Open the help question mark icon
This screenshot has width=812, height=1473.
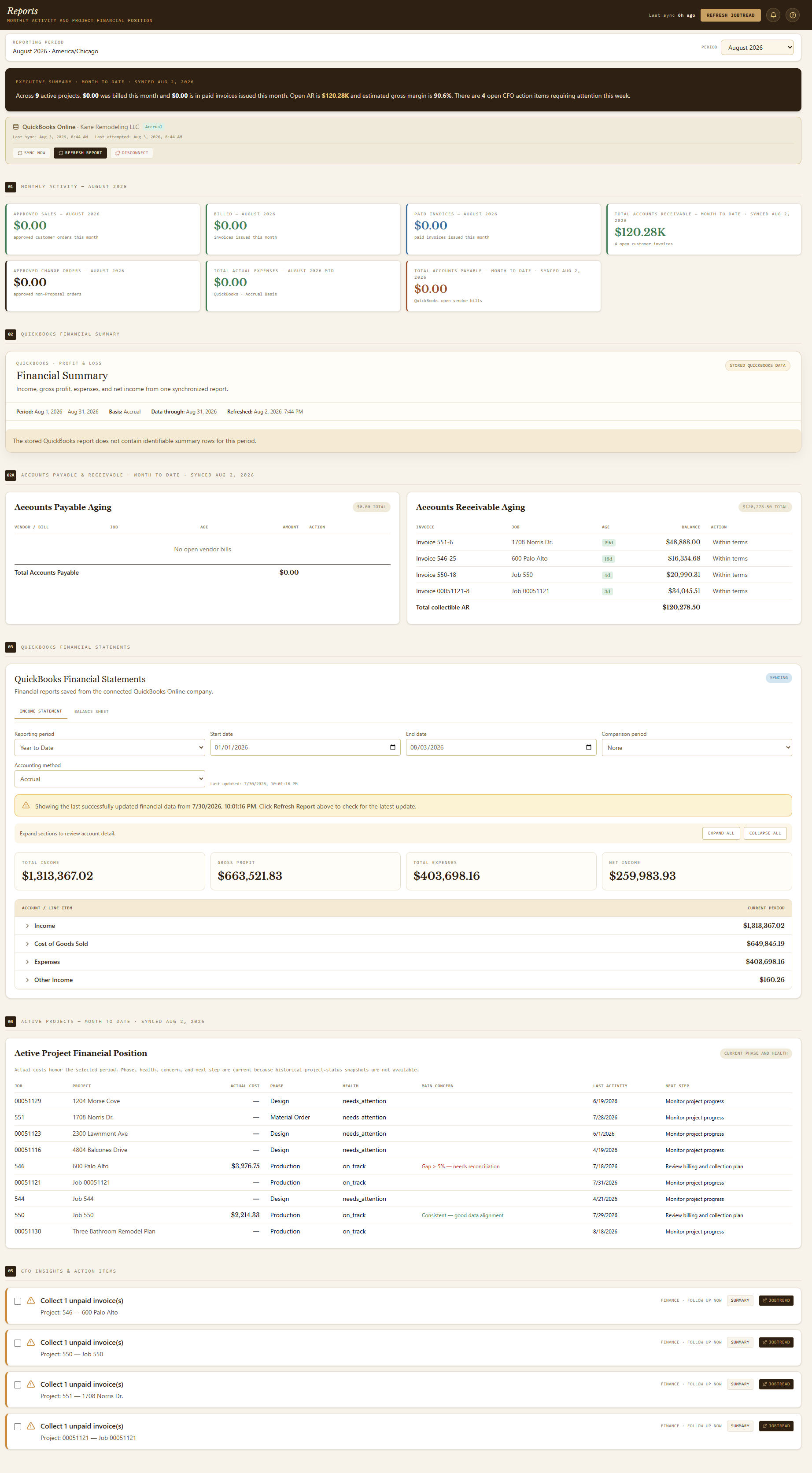click(x=793, y=15)
